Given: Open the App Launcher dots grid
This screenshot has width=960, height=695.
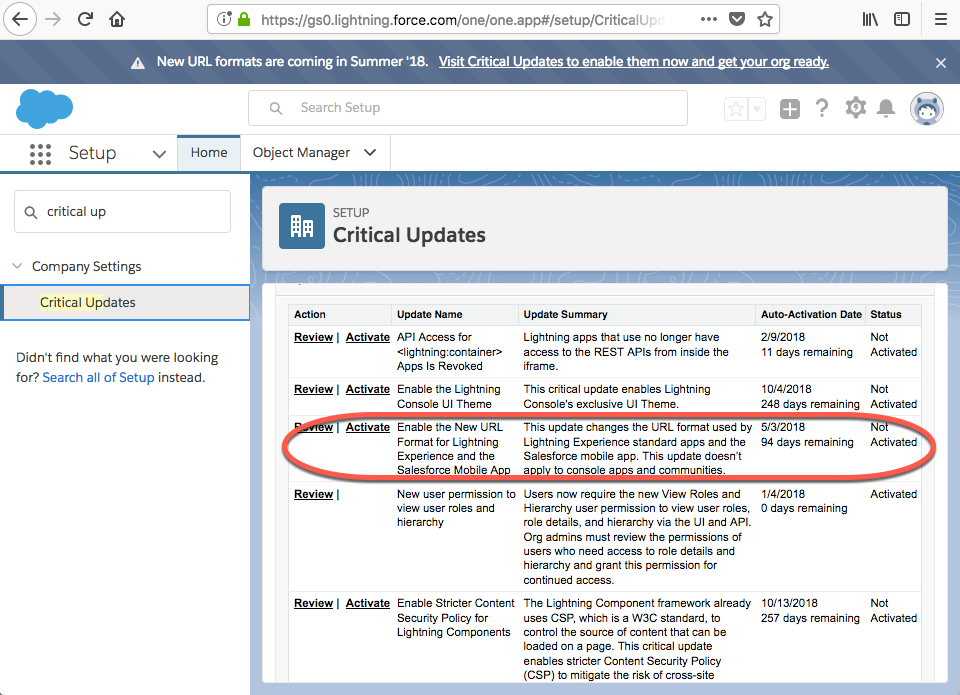Looking at the screenshot, I should pos(40,154).
